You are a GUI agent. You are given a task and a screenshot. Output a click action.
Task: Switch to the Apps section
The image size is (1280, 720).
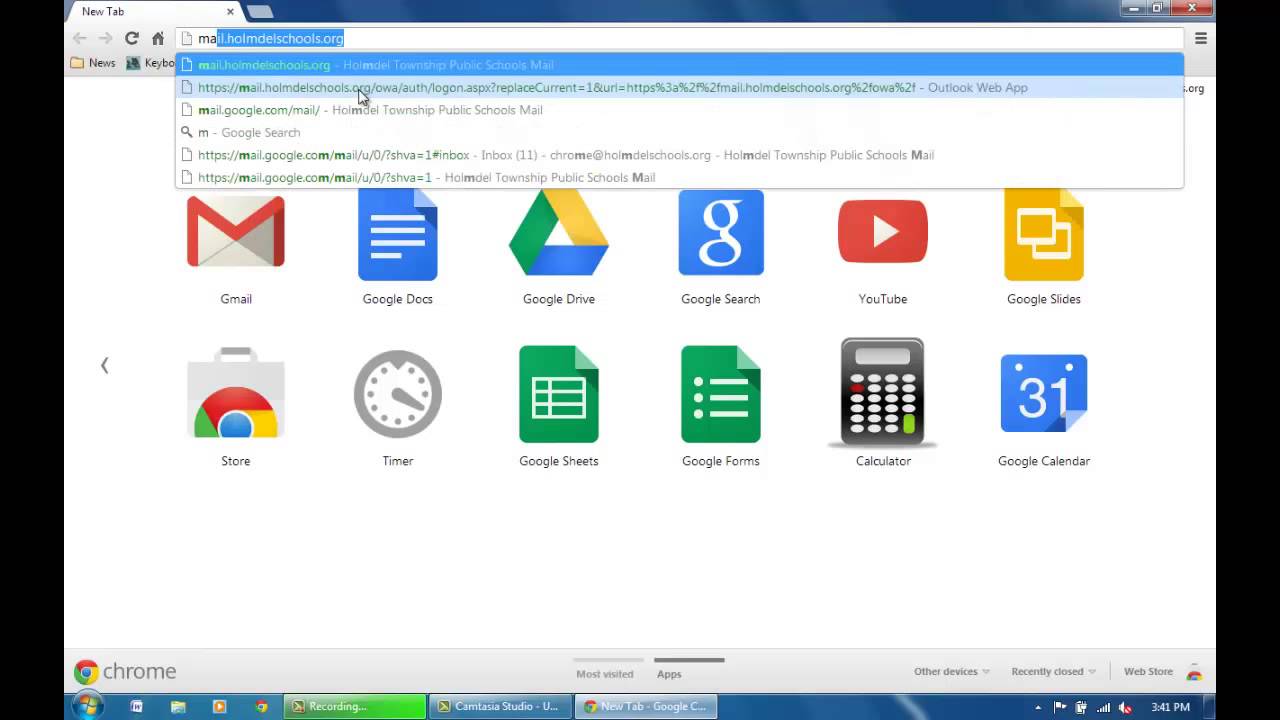[669, 674]
